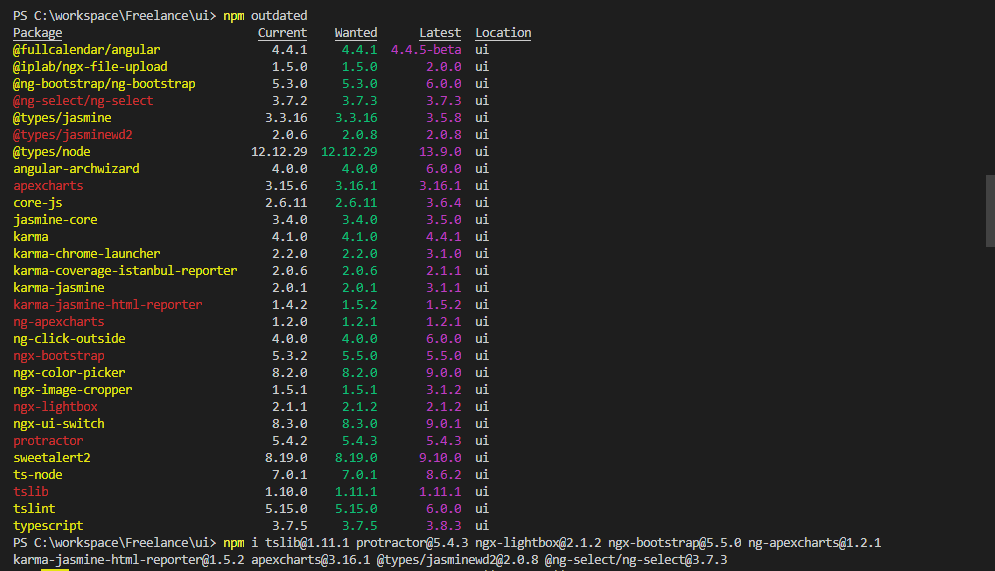Click the latest version '13.9.0'
Viewport: 995px width, 571px height.
[x=440, y=152]
